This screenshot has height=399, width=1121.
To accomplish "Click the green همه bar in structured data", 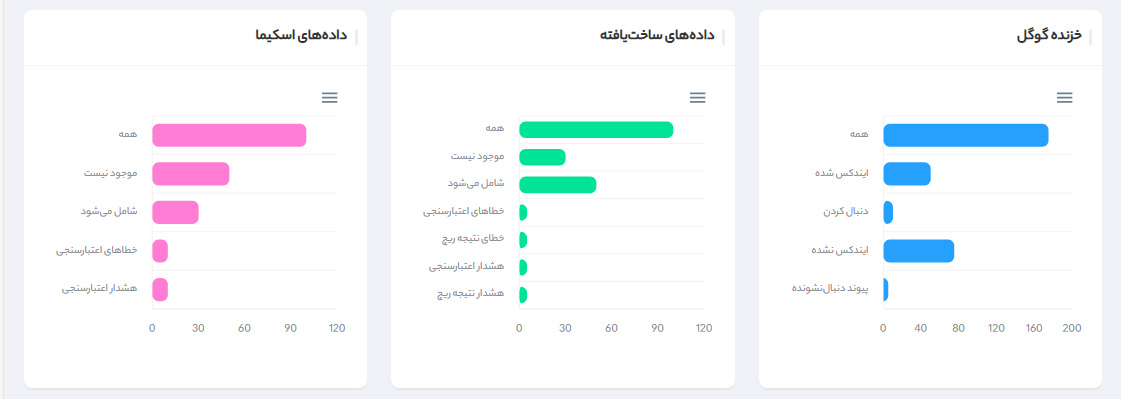I will [x=596, y=129].
